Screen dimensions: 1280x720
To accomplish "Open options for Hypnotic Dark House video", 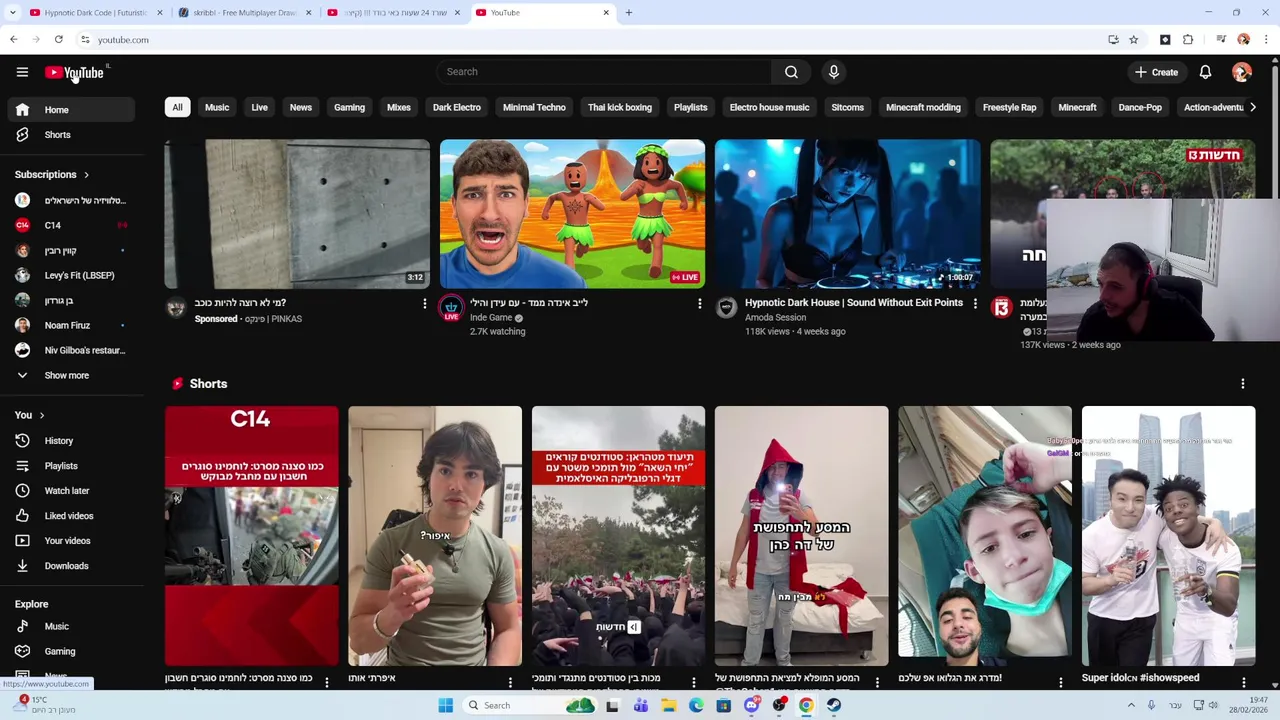I will click(975, 304).
